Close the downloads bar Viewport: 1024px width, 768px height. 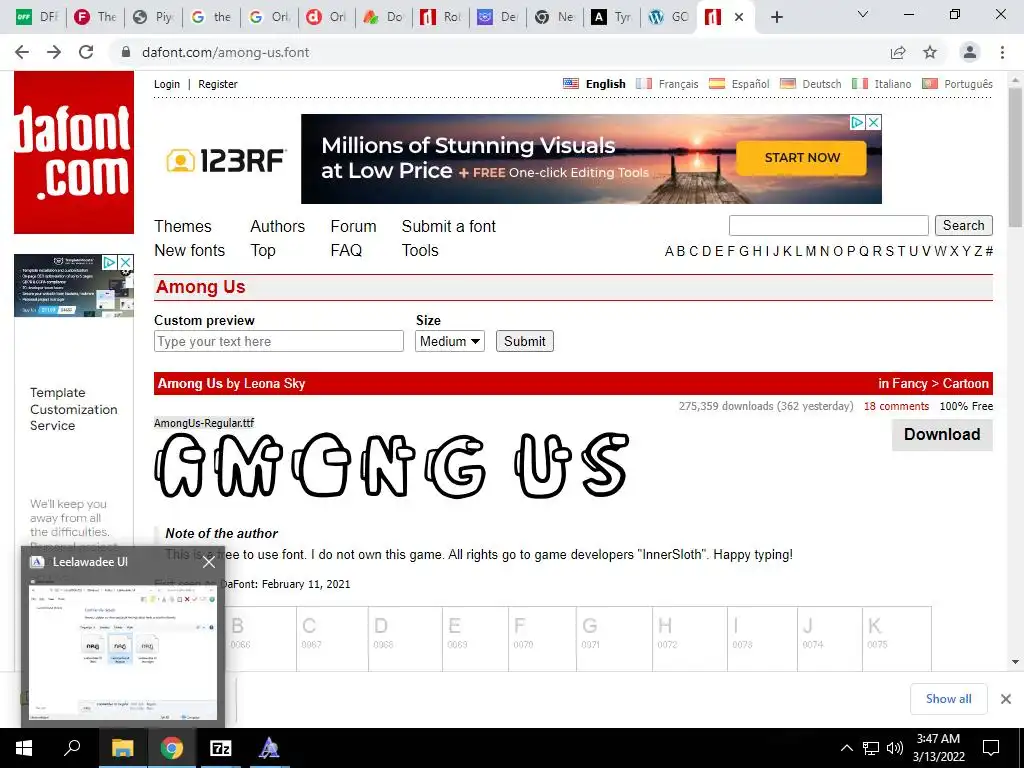click(x=1006, y=699)
